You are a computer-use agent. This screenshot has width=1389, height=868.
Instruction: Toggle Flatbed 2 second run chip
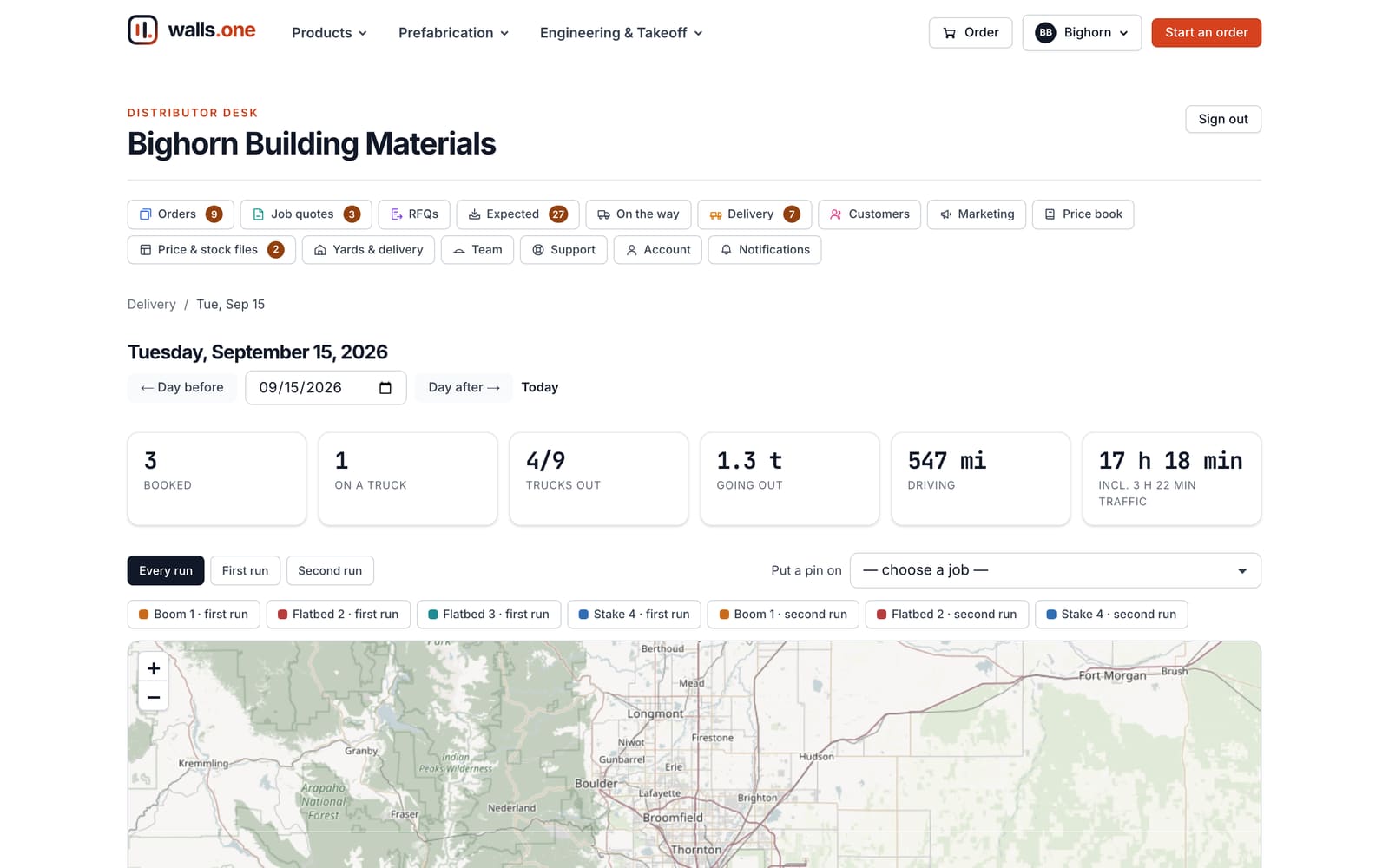[x=947, y=615]
